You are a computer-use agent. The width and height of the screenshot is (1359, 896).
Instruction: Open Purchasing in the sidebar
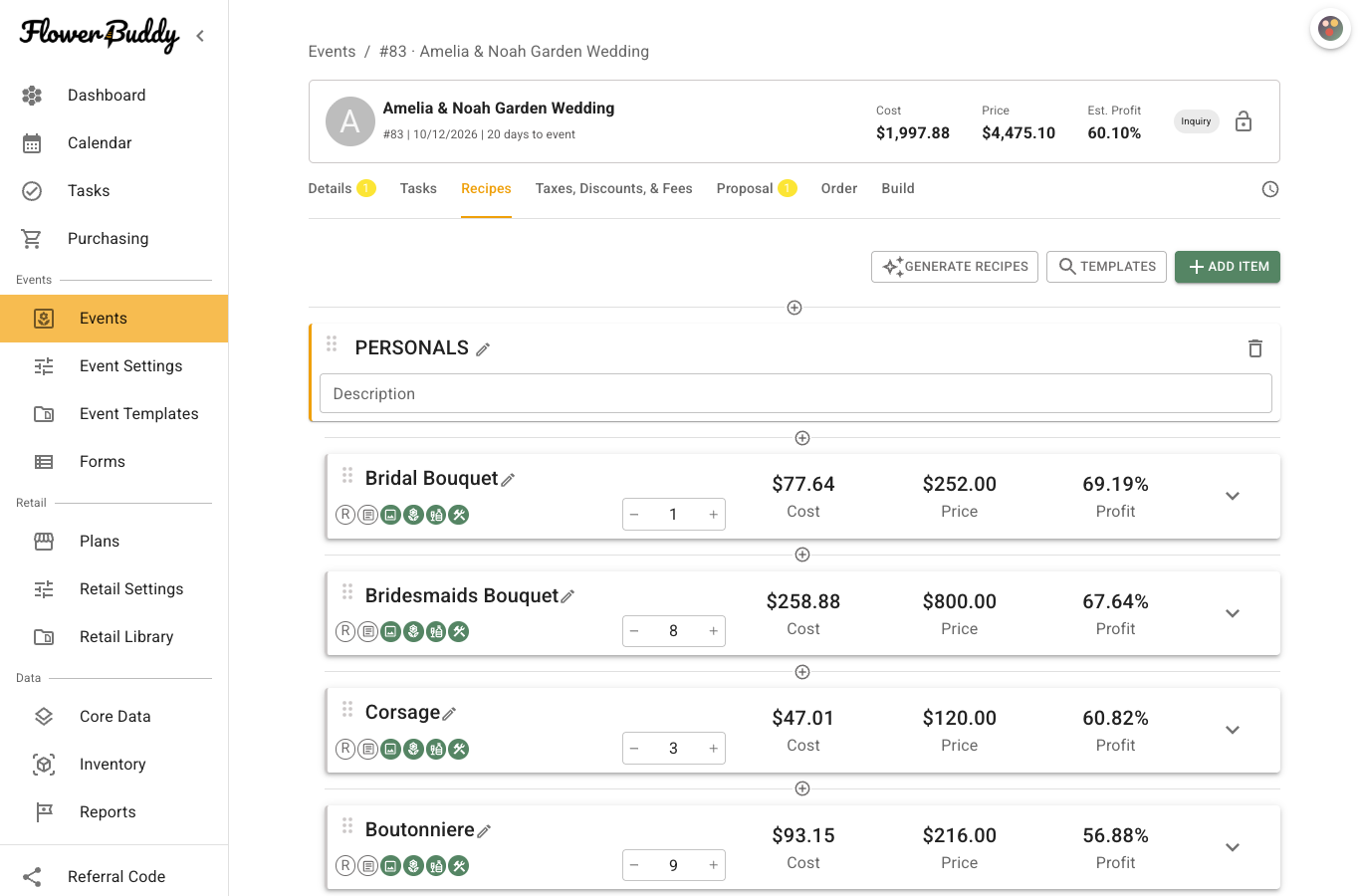[x=113, y=239]
